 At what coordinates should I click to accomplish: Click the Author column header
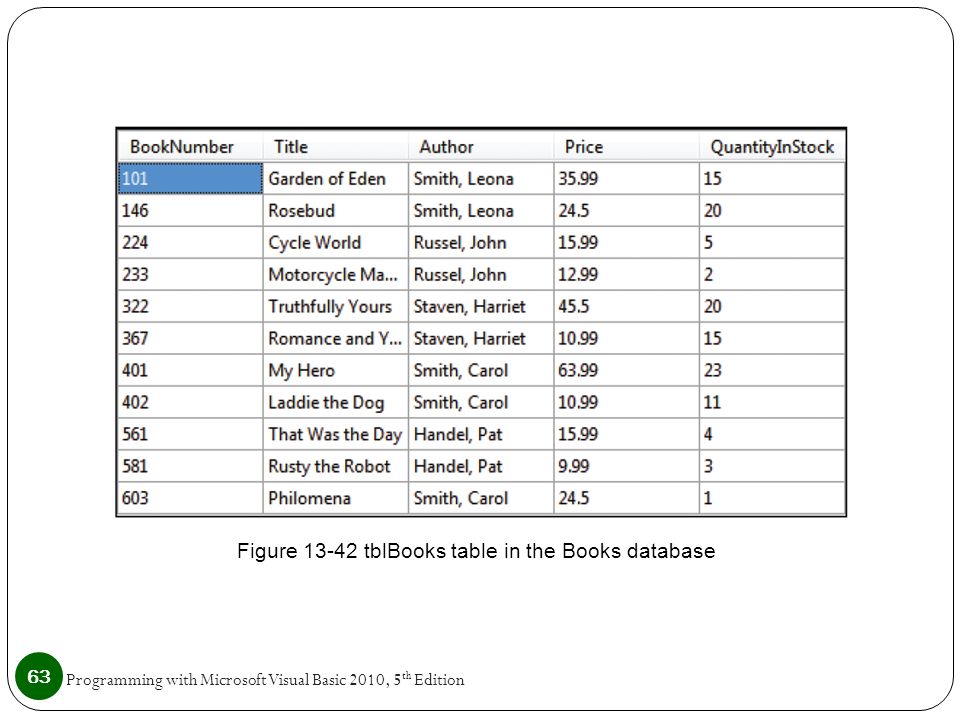[481, 147]
